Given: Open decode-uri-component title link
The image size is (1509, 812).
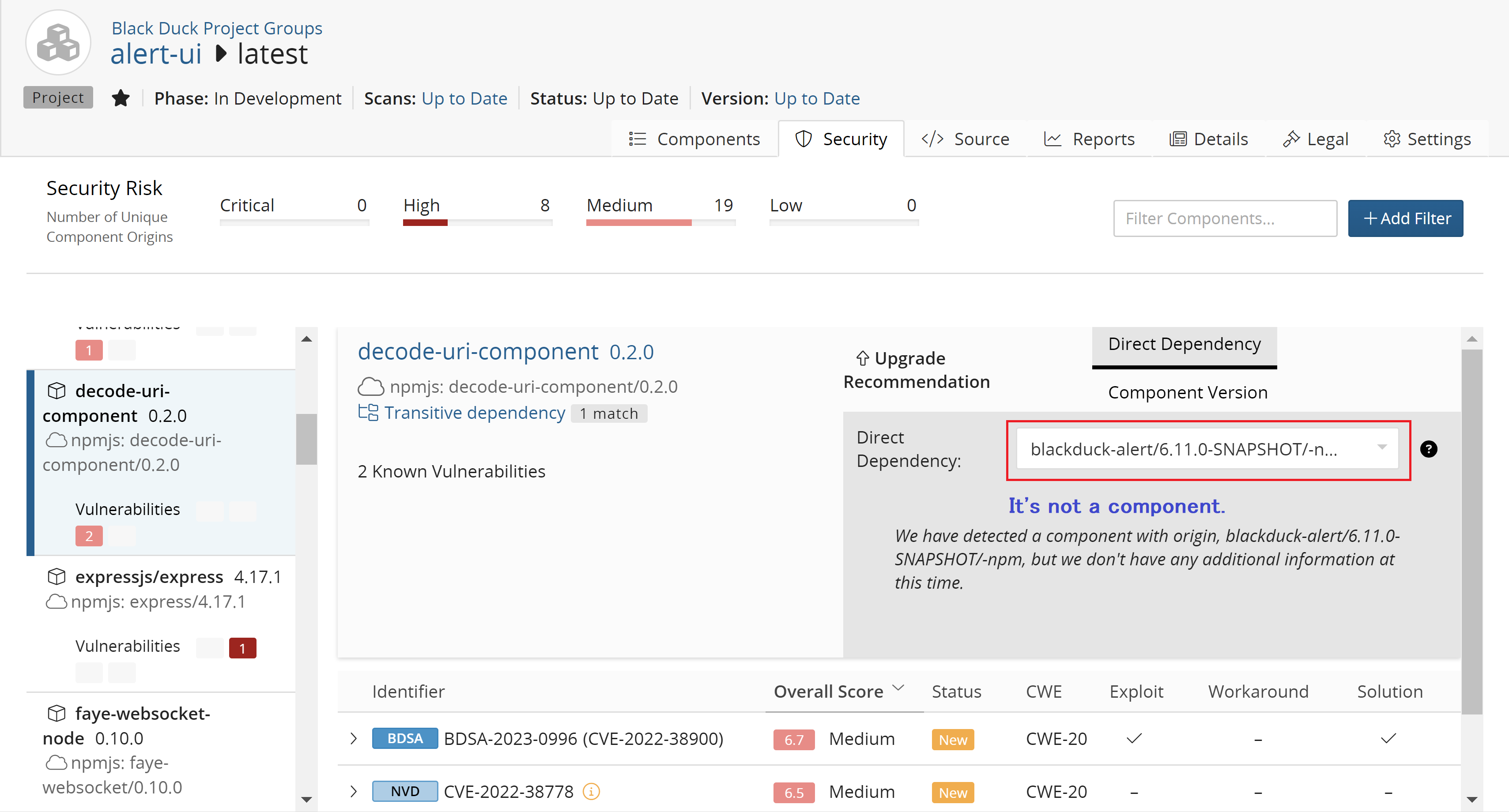Looking at the screenshot, I should pyautogui.click(x=478, y=351).
